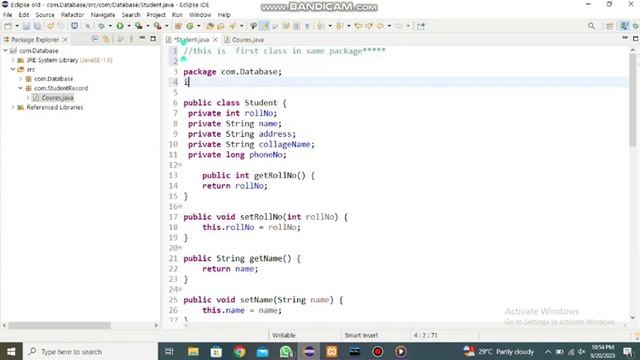640x360 pixels.
Task: Click the Task View taskbar icon
Action: [x=169, y=351]
